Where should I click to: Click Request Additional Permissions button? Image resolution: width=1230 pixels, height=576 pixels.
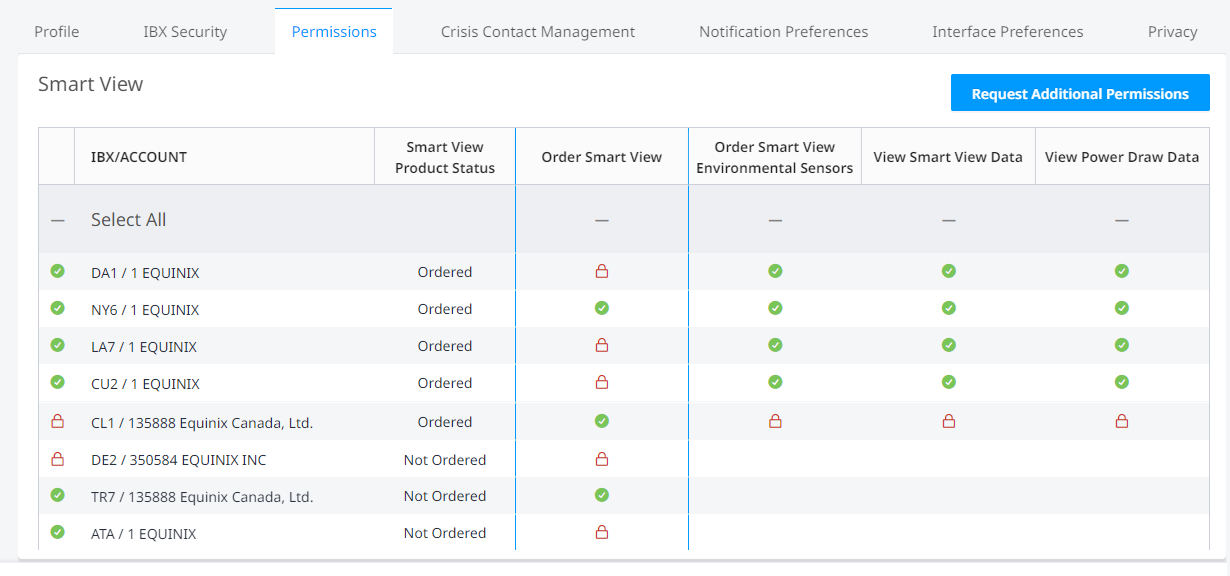[x=1080, y=93]
